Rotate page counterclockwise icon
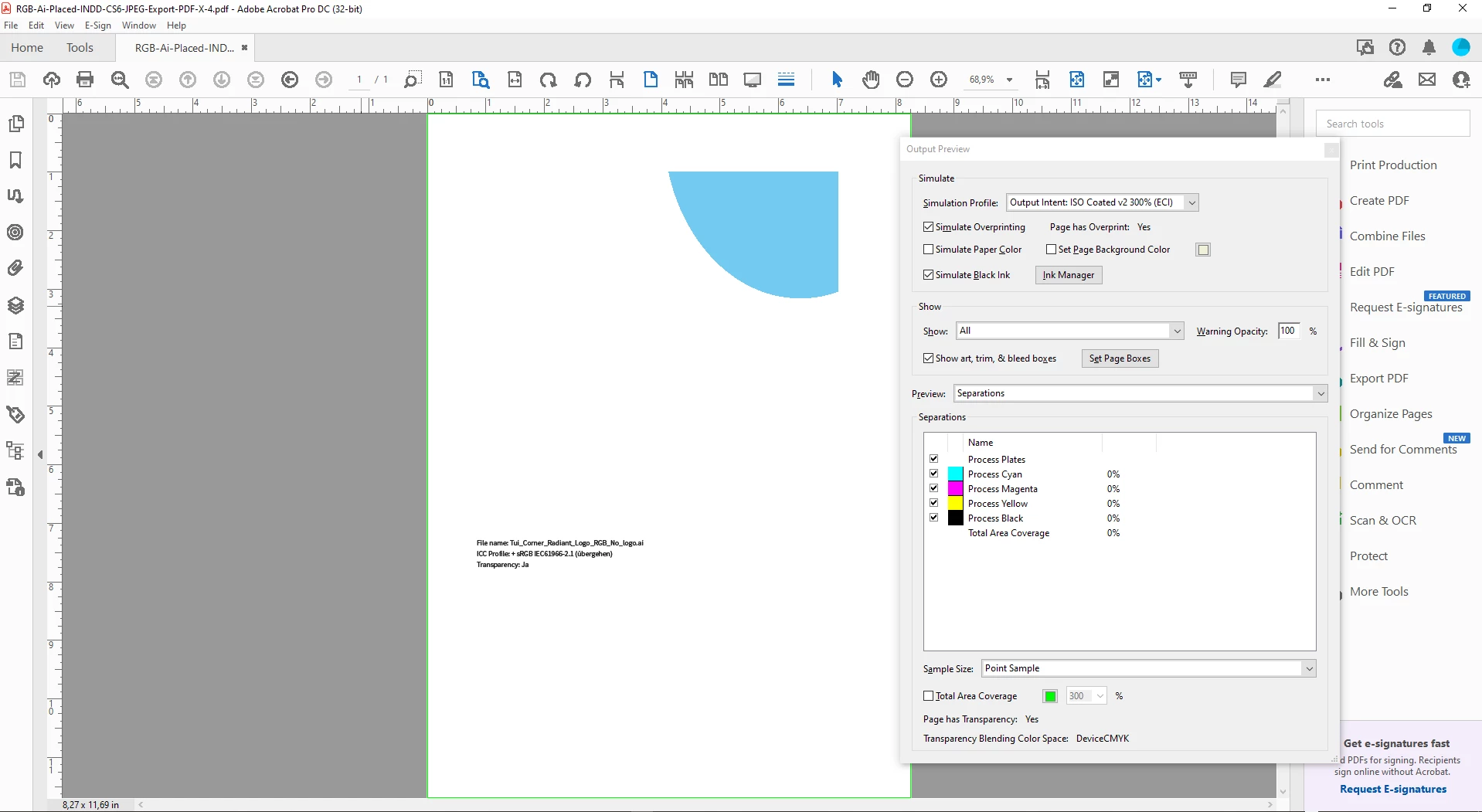This screenshot has width=1482, height=812. [x=583, y=80]
